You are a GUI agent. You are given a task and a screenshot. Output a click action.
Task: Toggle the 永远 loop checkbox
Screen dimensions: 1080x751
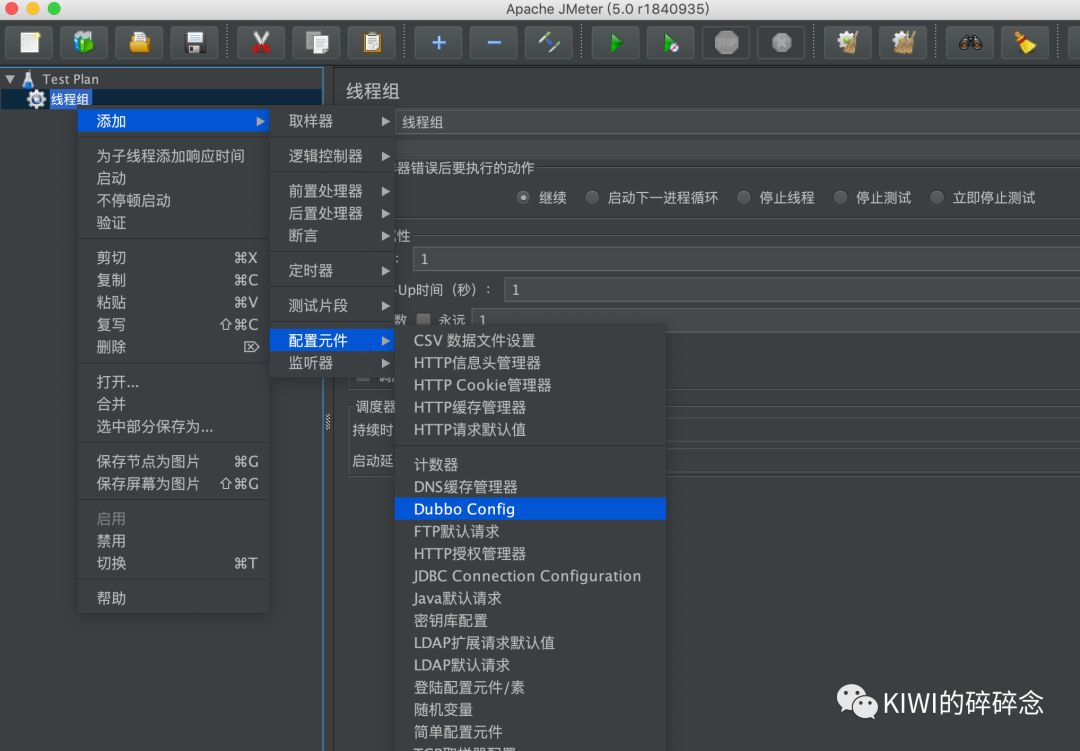424,319
